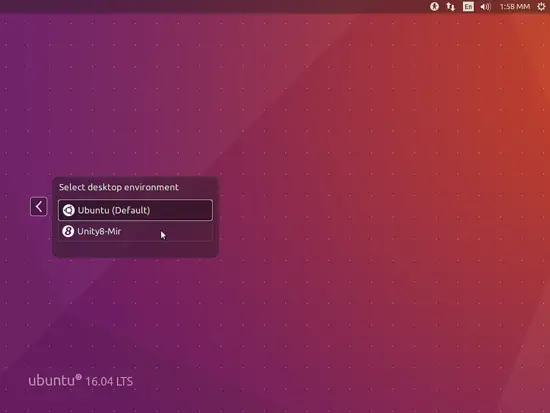Screen dimensions: 550x413
Task: Open the clock showing 1:58
Action: pos(515,6)
